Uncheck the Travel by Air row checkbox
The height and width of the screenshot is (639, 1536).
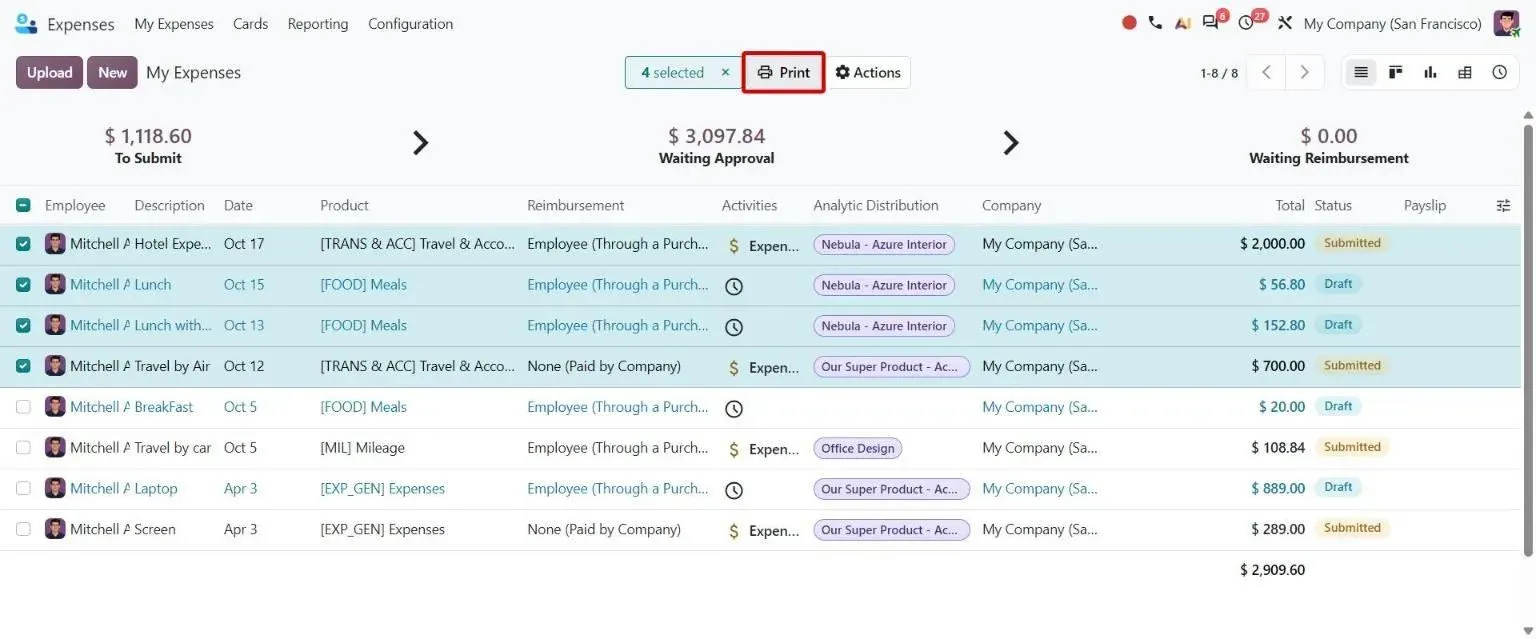[x=23, y=366]
